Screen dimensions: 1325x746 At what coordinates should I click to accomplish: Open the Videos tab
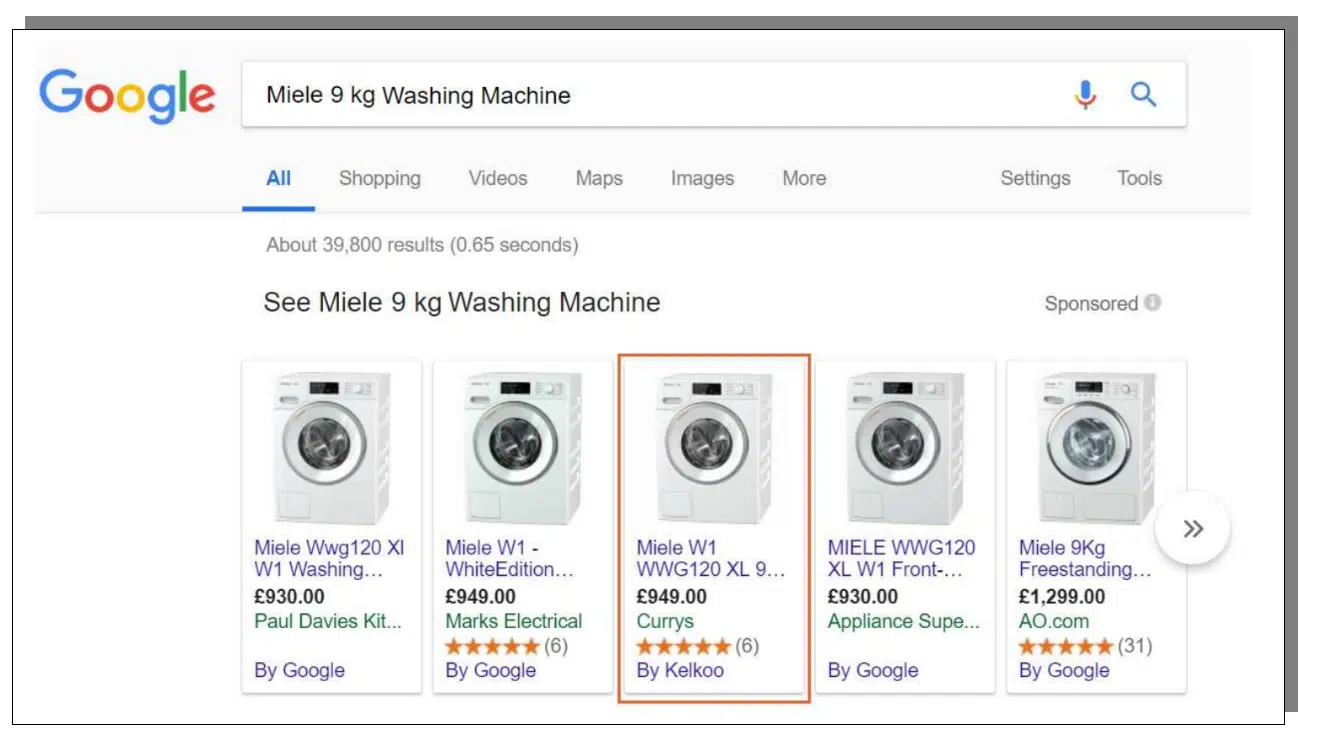498,179
